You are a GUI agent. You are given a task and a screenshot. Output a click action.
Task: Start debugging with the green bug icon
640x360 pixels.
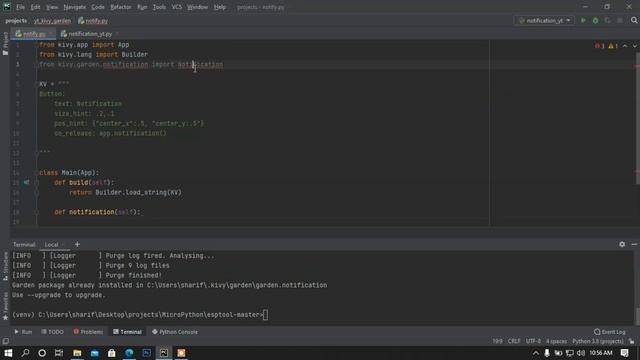[596, 20]
